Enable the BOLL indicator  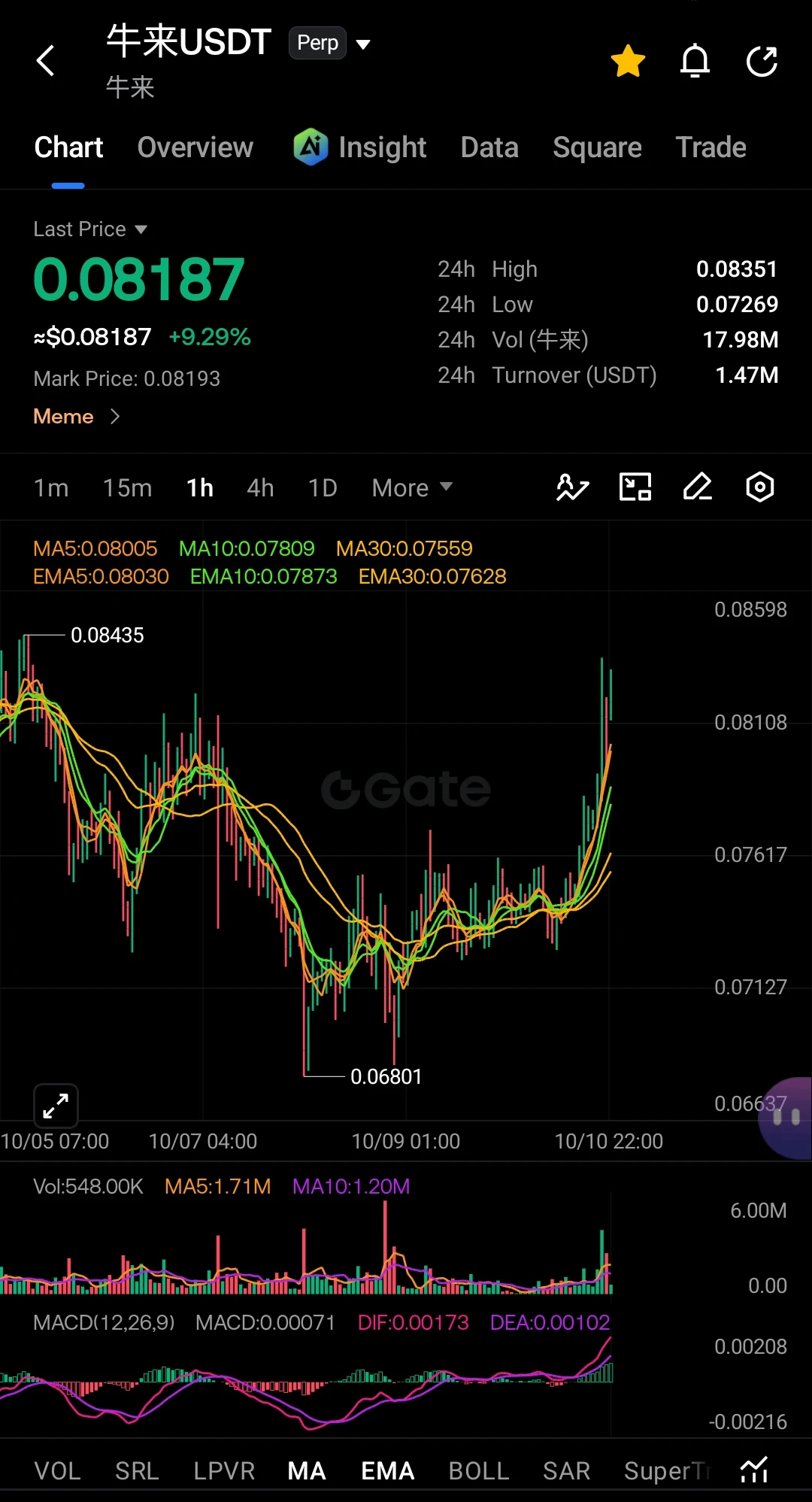tap(479, 1470)
